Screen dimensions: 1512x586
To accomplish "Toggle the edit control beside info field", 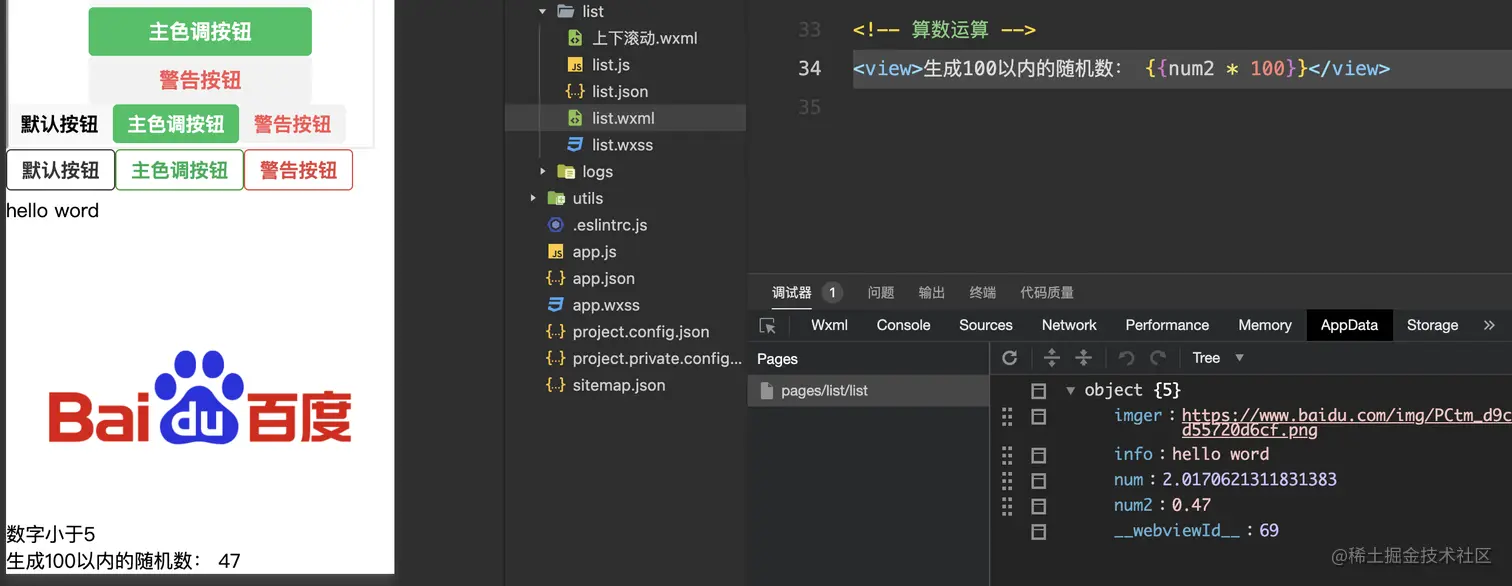I will [1038, 454].
